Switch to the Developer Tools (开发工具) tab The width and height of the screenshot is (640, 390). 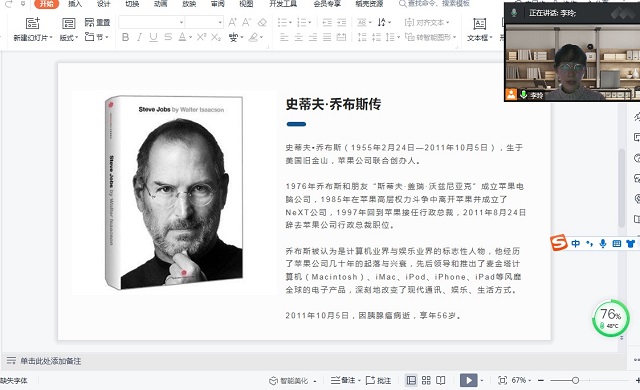tap(283, 4)
